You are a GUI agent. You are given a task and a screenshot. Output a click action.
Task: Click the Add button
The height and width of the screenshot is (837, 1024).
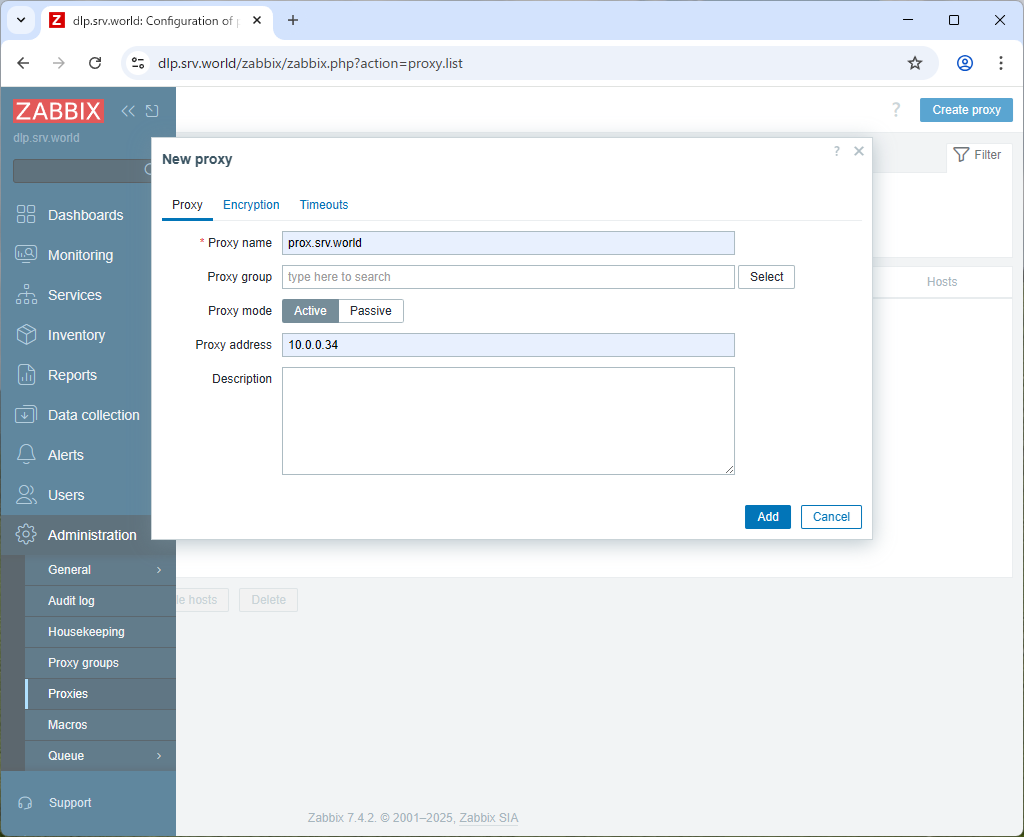click(x=767, y=517)
